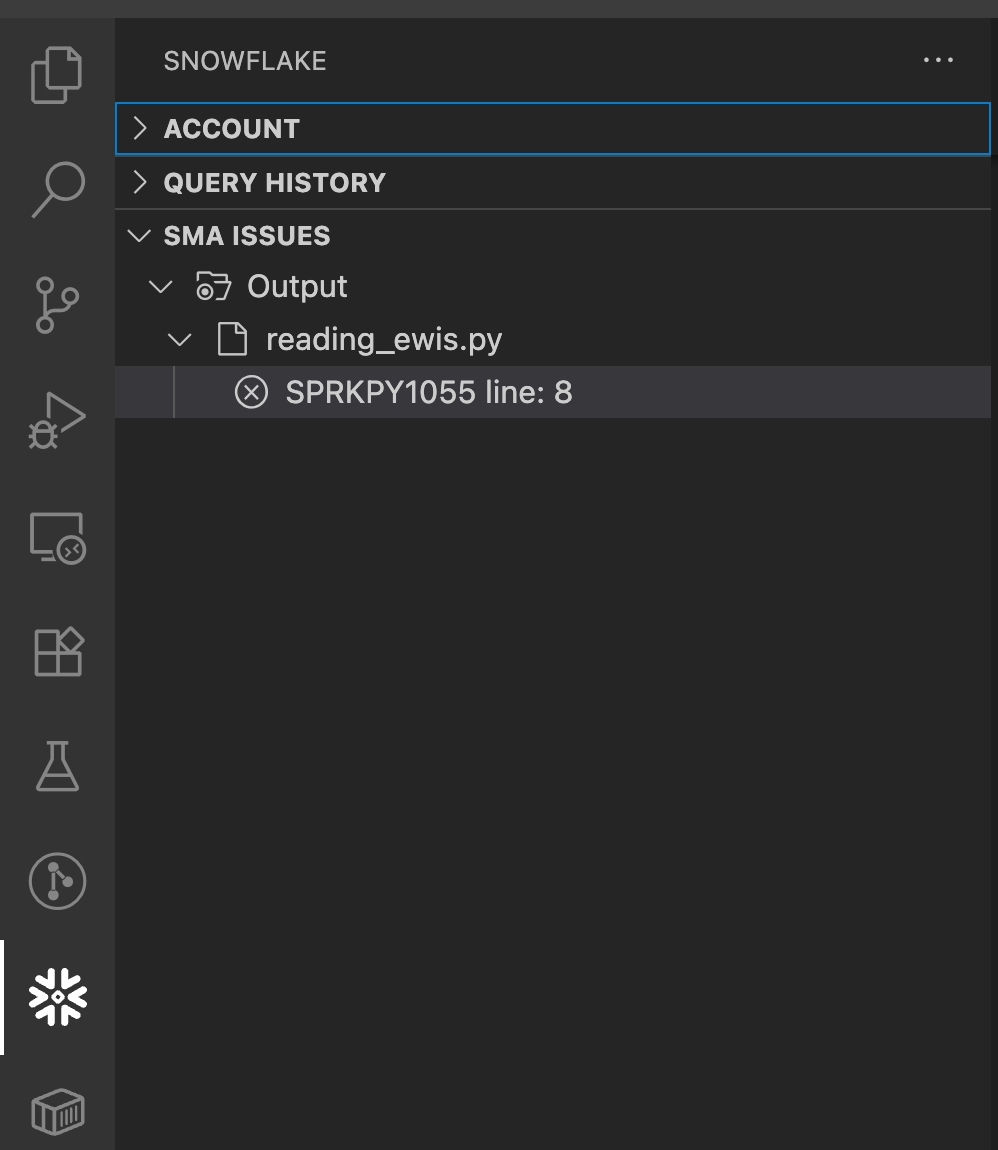The width and height of the screenshot is (998, 1150).
Task: Expand the ACCOUNT section
Action: (231, 129)
